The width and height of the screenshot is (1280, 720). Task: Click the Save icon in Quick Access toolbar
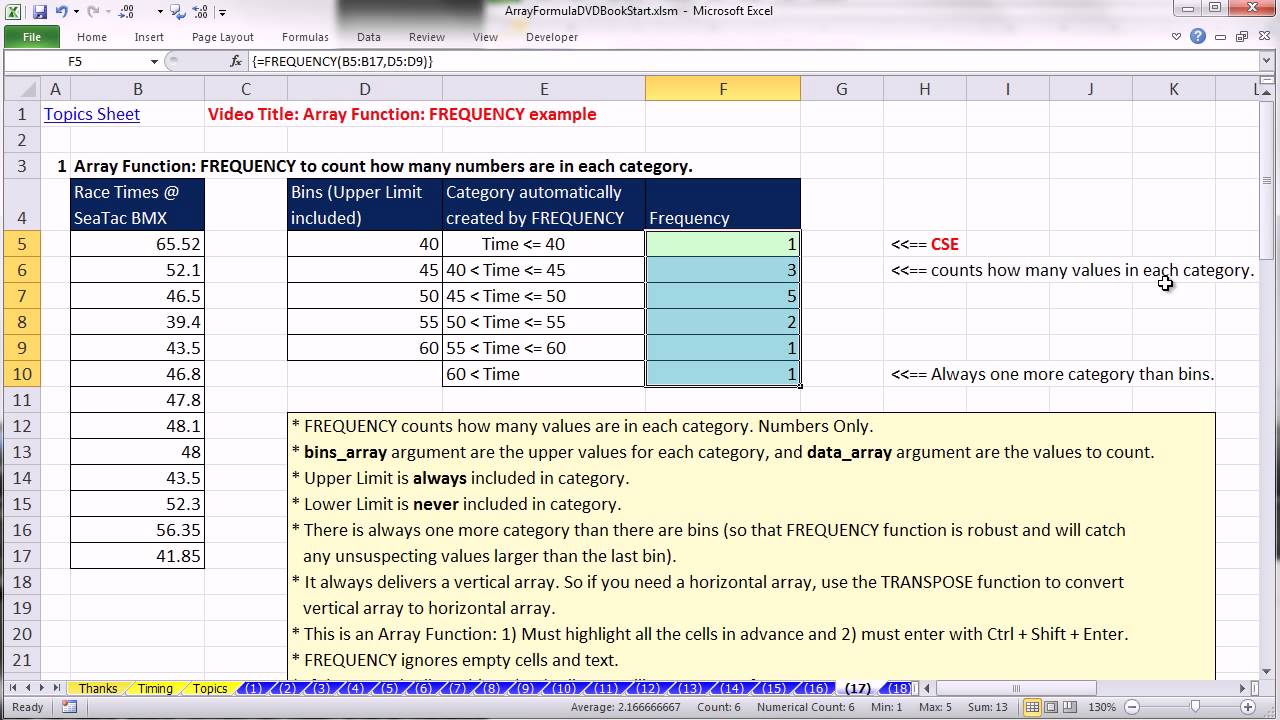pyautogui.click(x=40, y=12)
